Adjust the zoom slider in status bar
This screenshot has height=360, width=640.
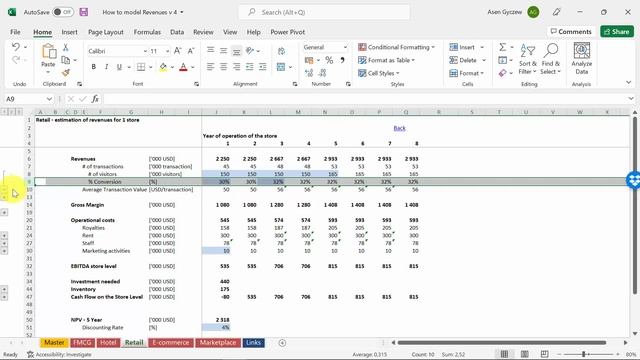pyautogui.click(x=584, y=354)
